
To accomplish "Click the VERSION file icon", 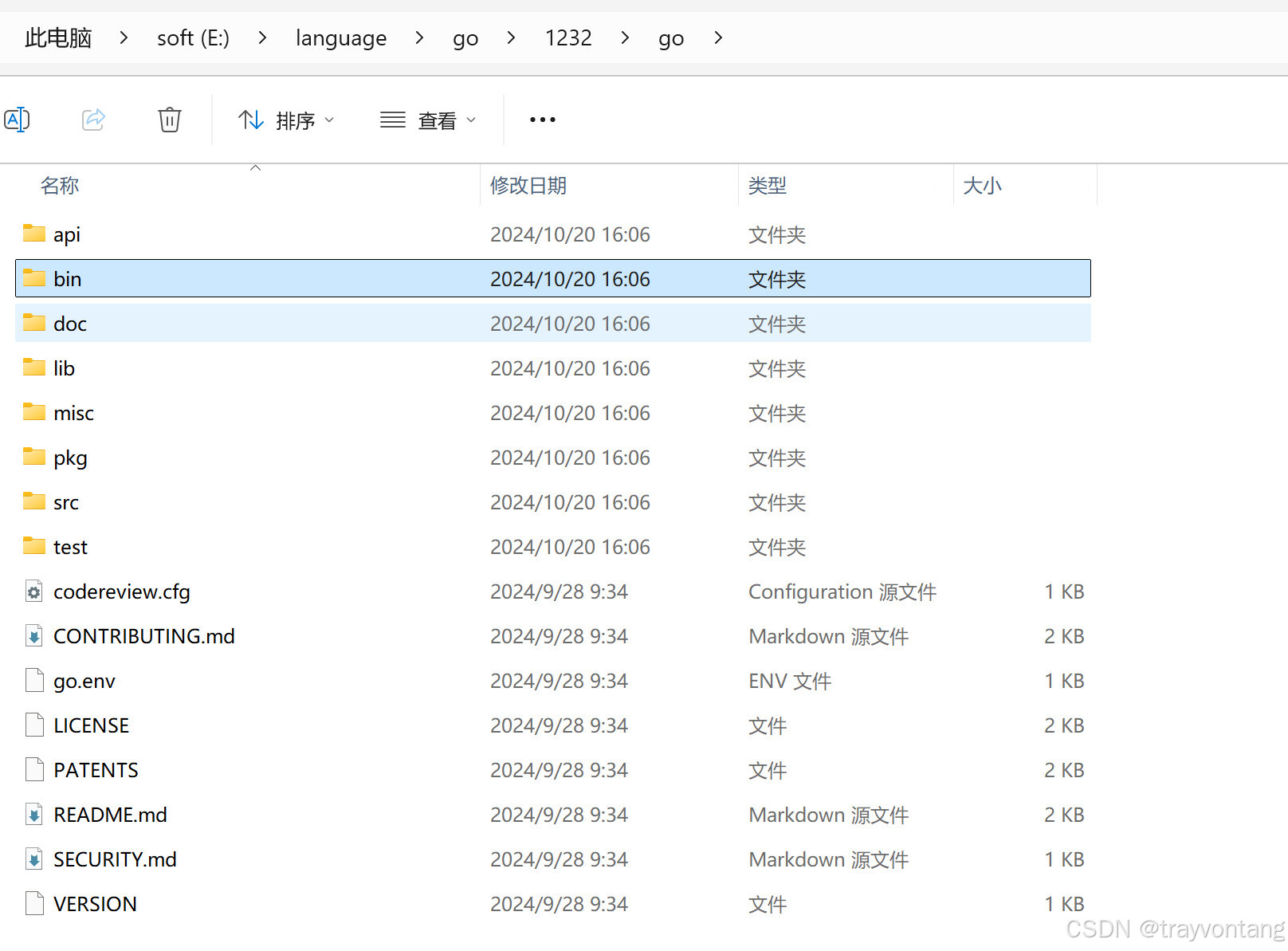I will 34,904.
